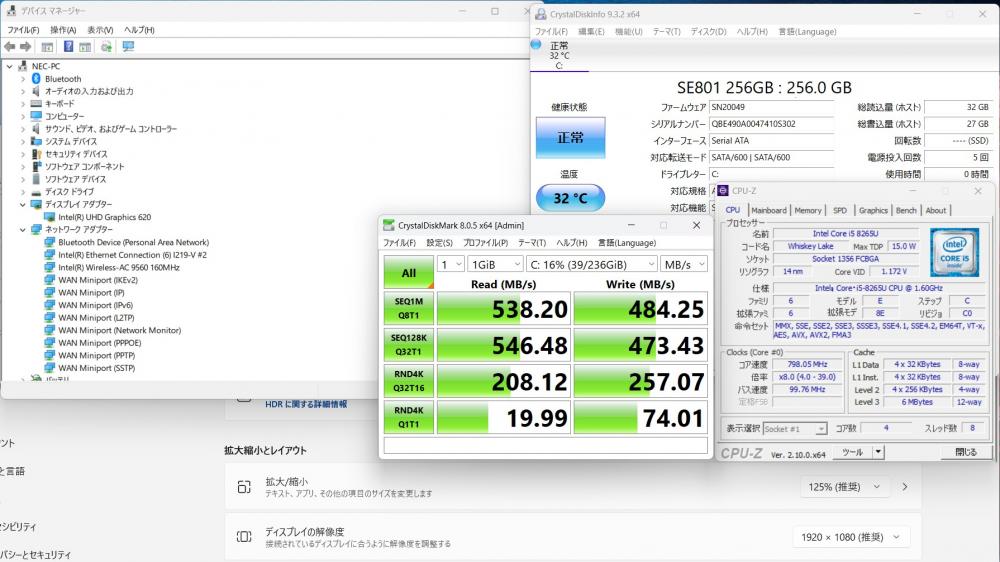Viewport: 1000px width, 562px height.
Task: Click the Intel Core i5 logo in CPU-Z
Action: point(954,252)
